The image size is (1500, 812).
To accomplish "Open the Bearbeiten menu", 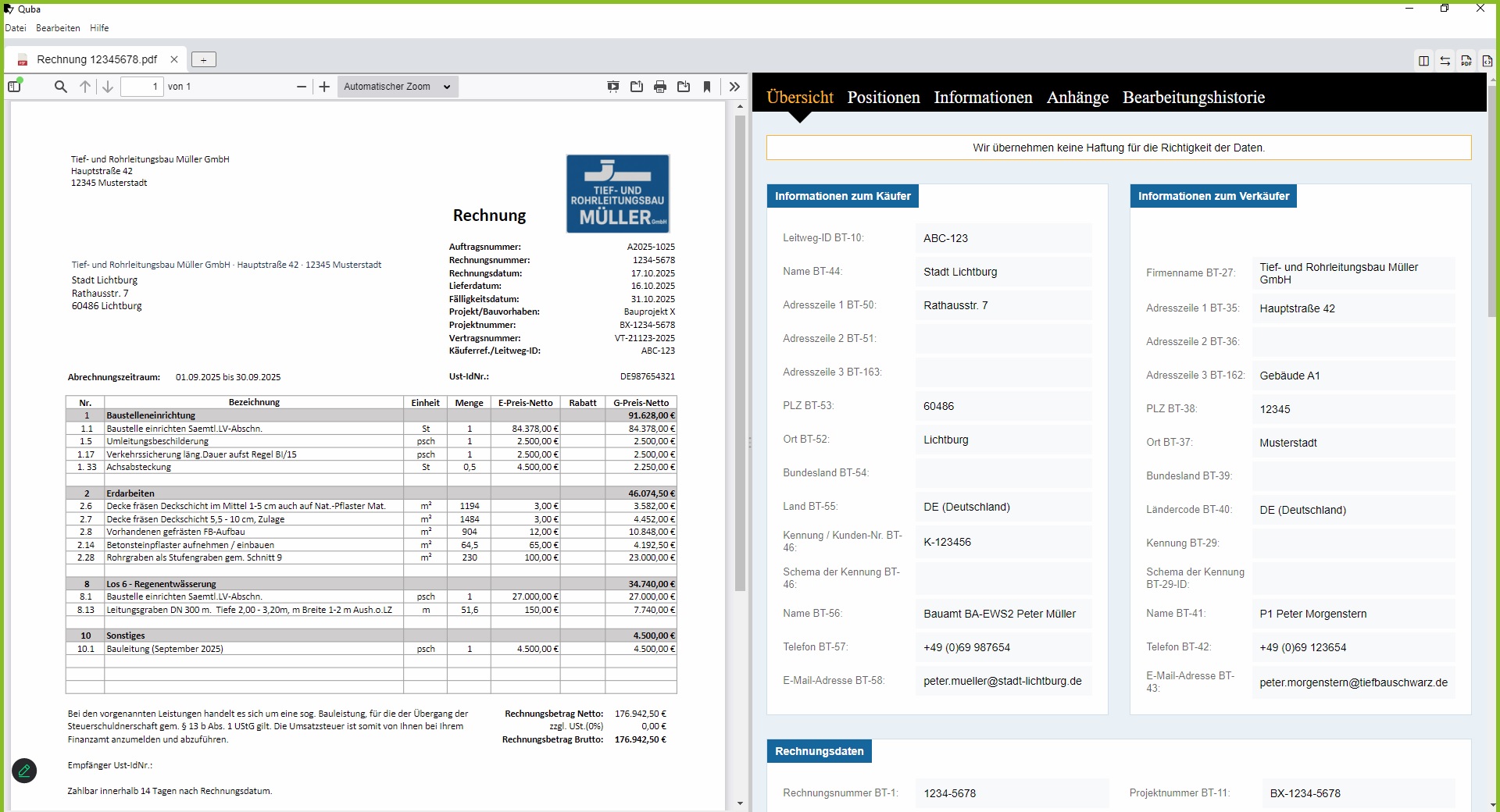I will pos(58,28).
